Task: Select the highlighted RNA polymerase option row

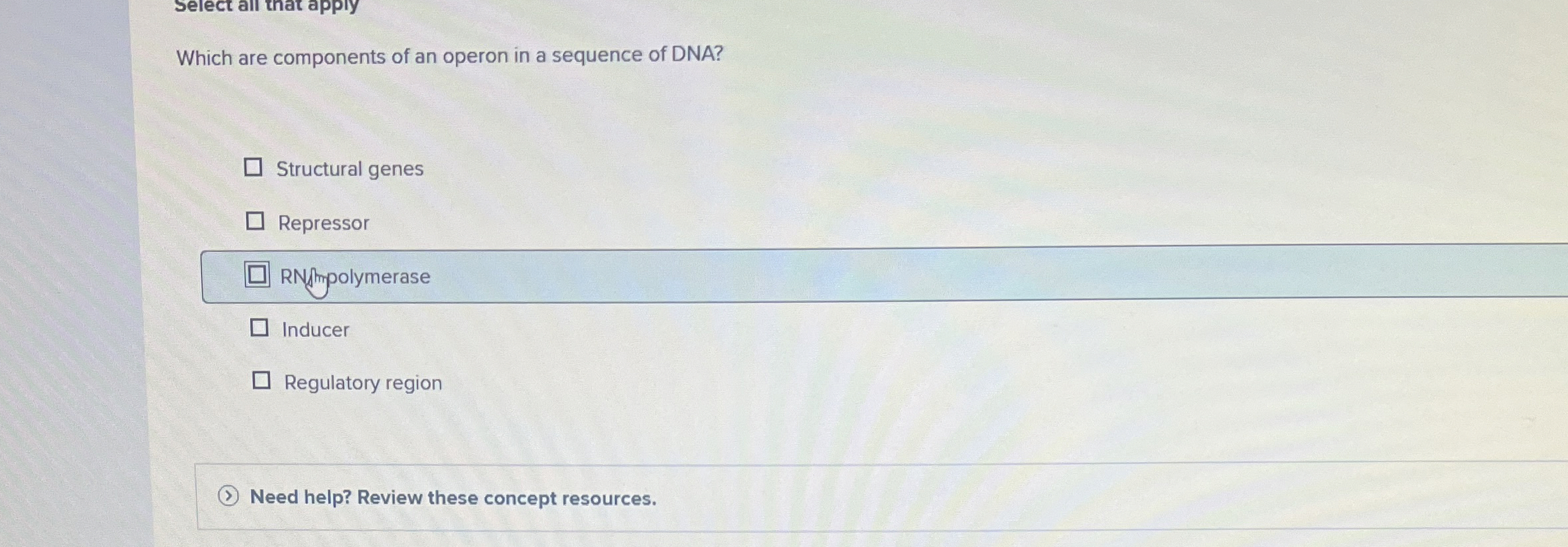Action: (x=664, y=275)
